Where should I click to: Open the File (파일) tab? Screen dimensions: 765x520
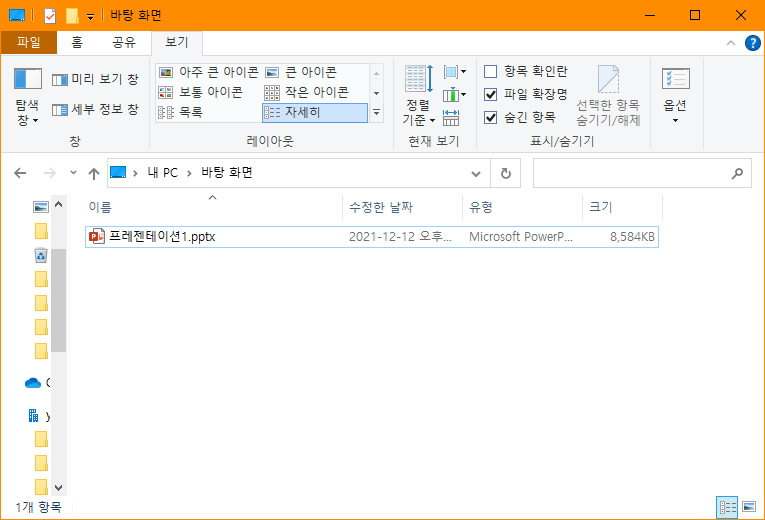29,42
